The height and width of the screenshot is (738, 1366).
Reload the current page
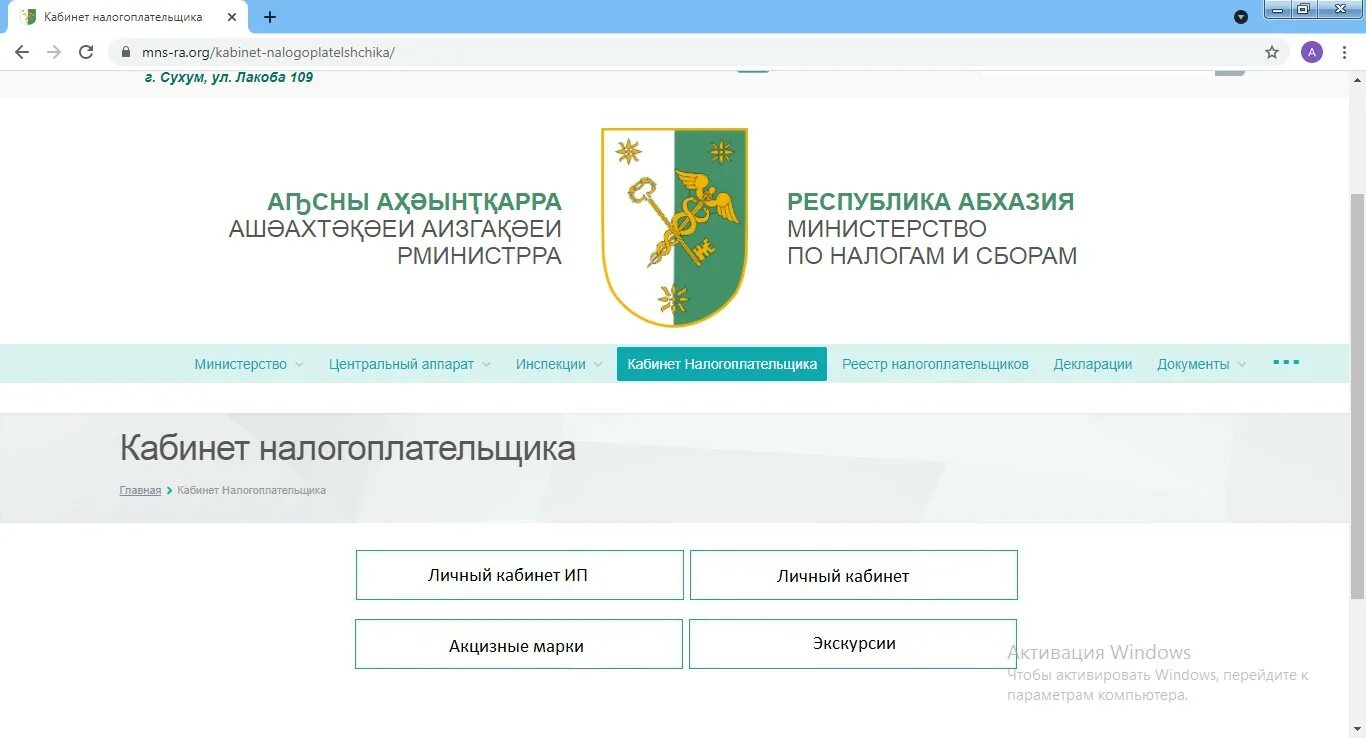(86, 52)
